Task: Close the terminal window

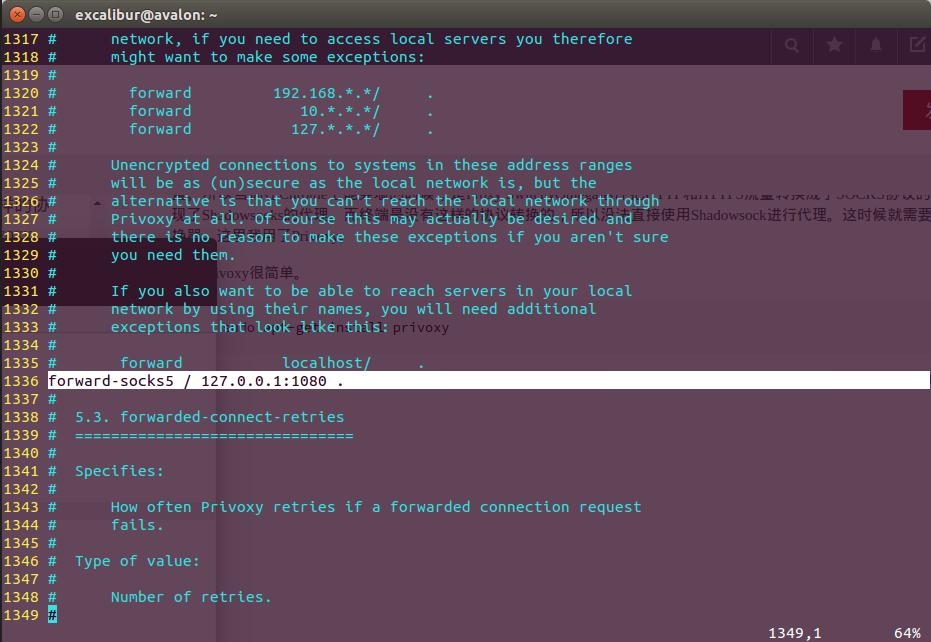Action: tap(17, 14)
